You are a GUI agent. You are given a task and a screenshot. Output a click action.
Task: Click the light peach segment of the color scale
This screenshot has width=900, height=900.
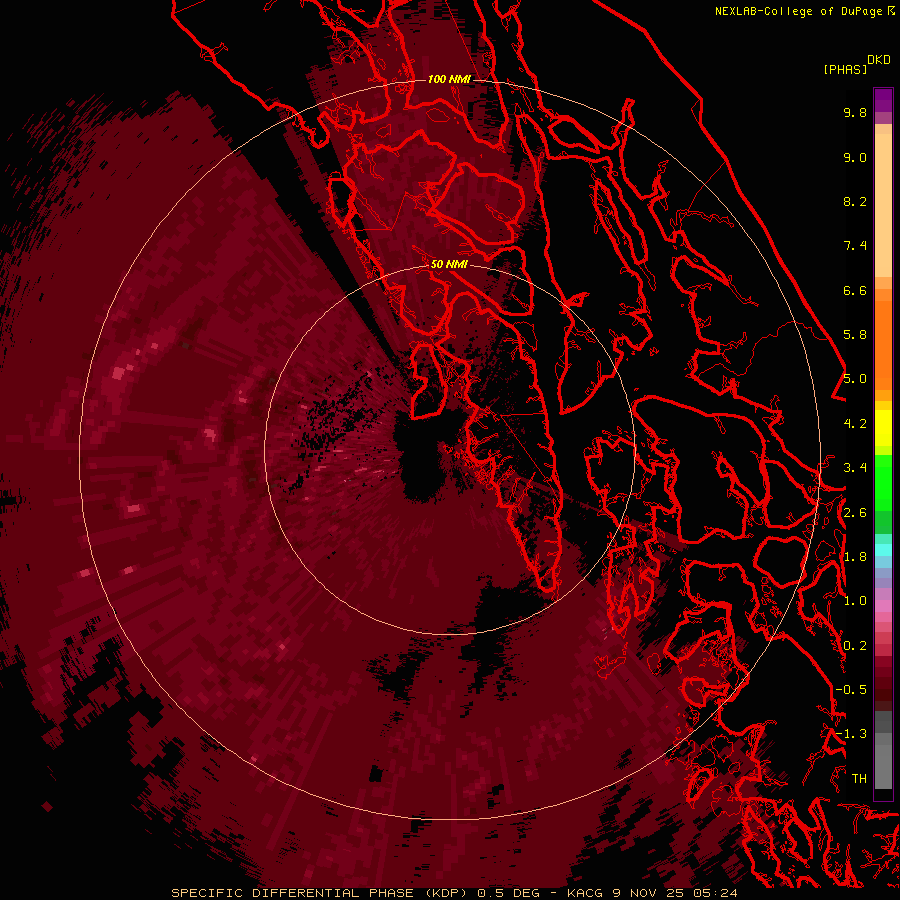tap(883, 205)
